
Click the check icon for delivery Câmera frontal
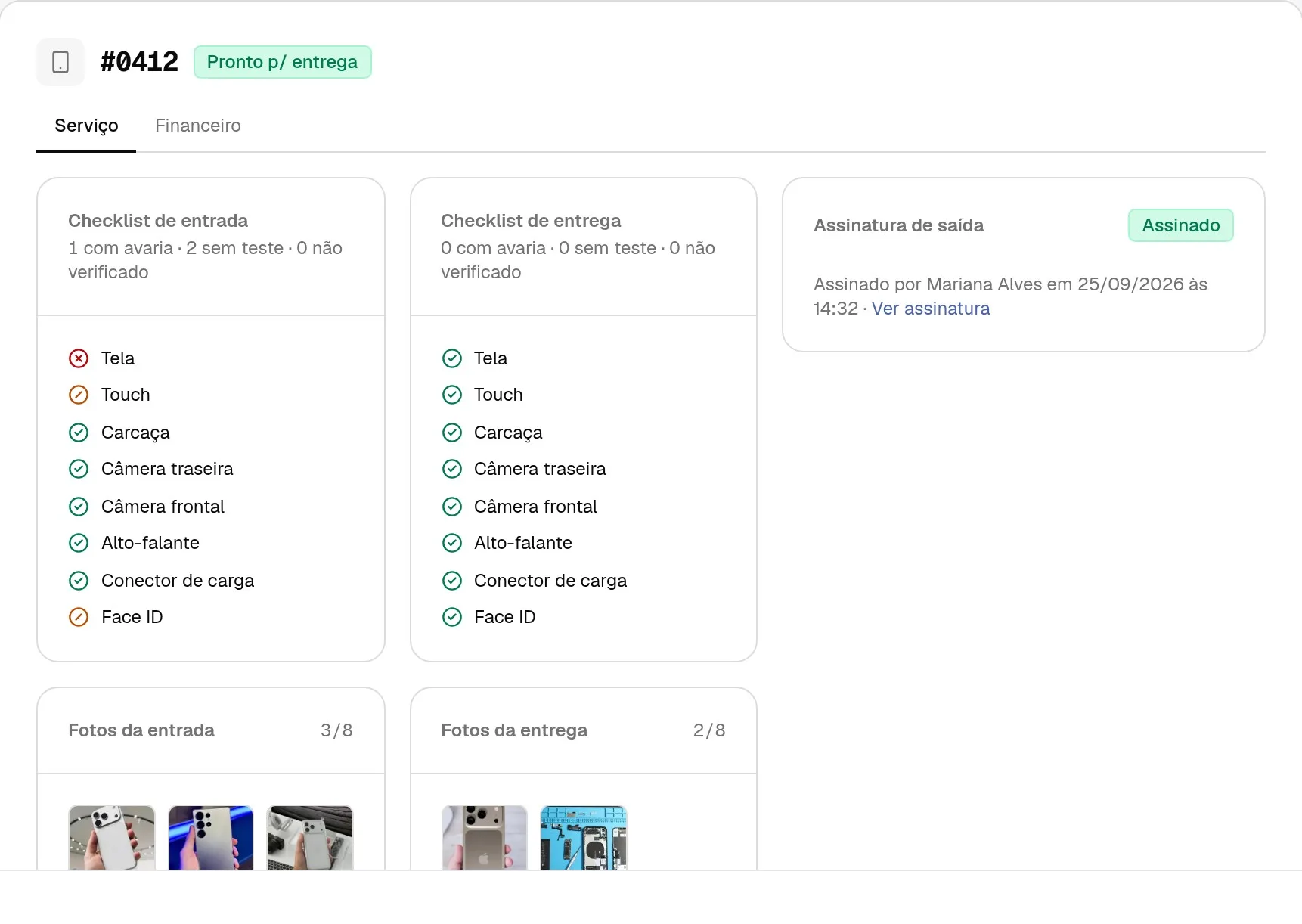click(x=452, y=507)
